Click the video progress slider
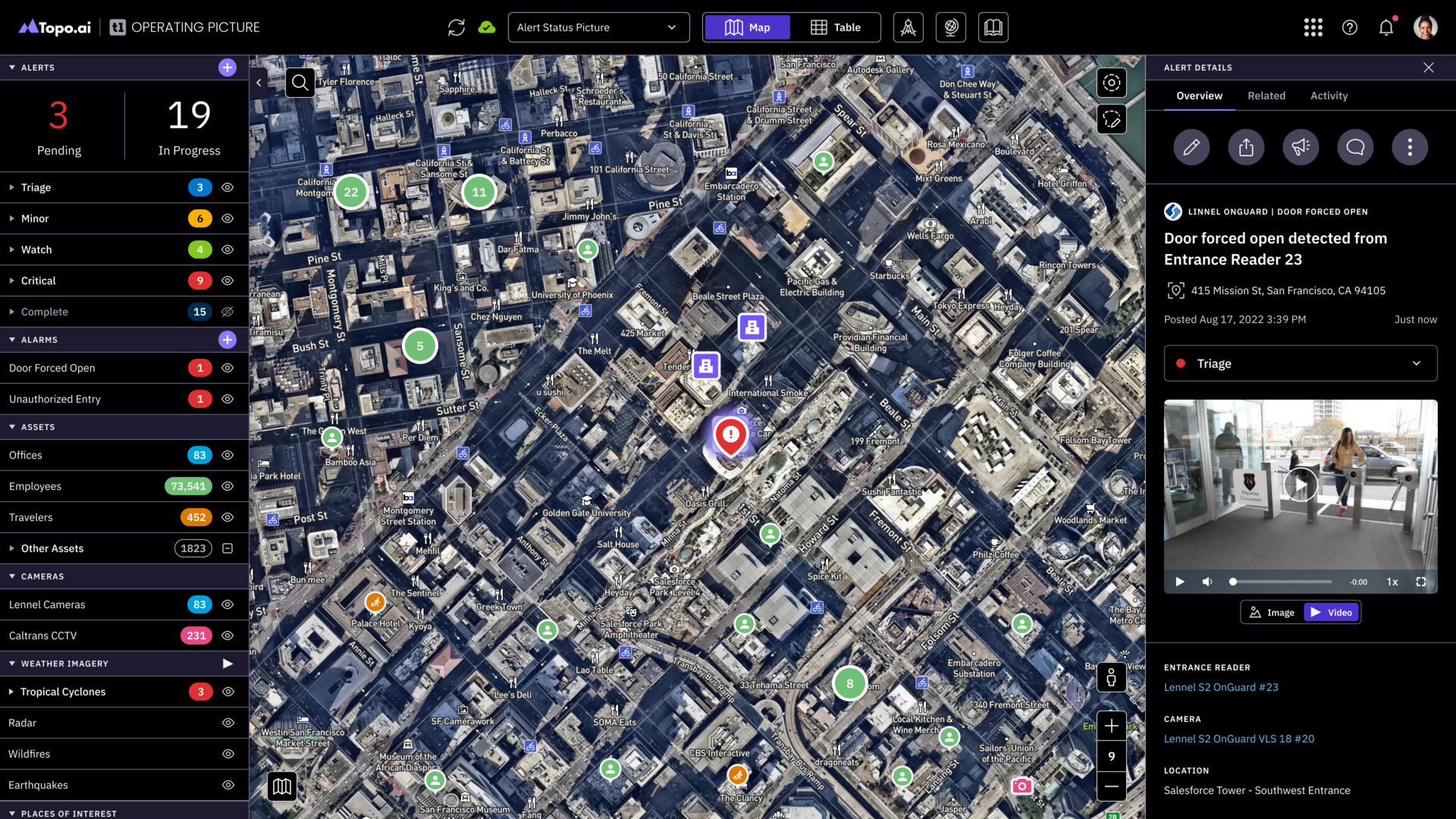 pos(1282,582)
